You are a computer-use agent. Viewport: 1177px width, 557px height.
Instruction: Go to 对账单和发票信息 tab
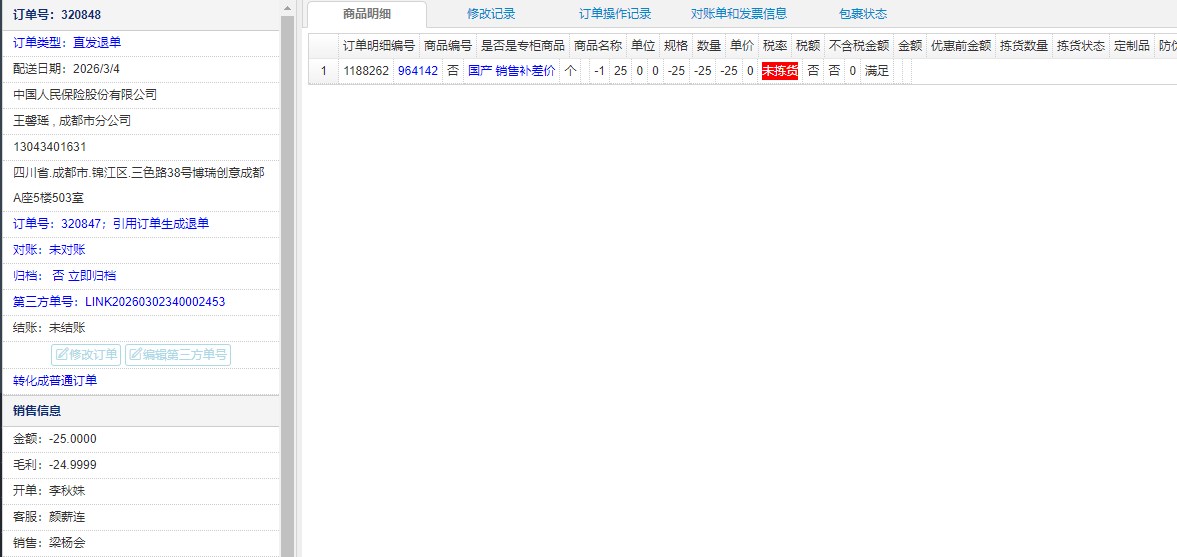(739, 14)
